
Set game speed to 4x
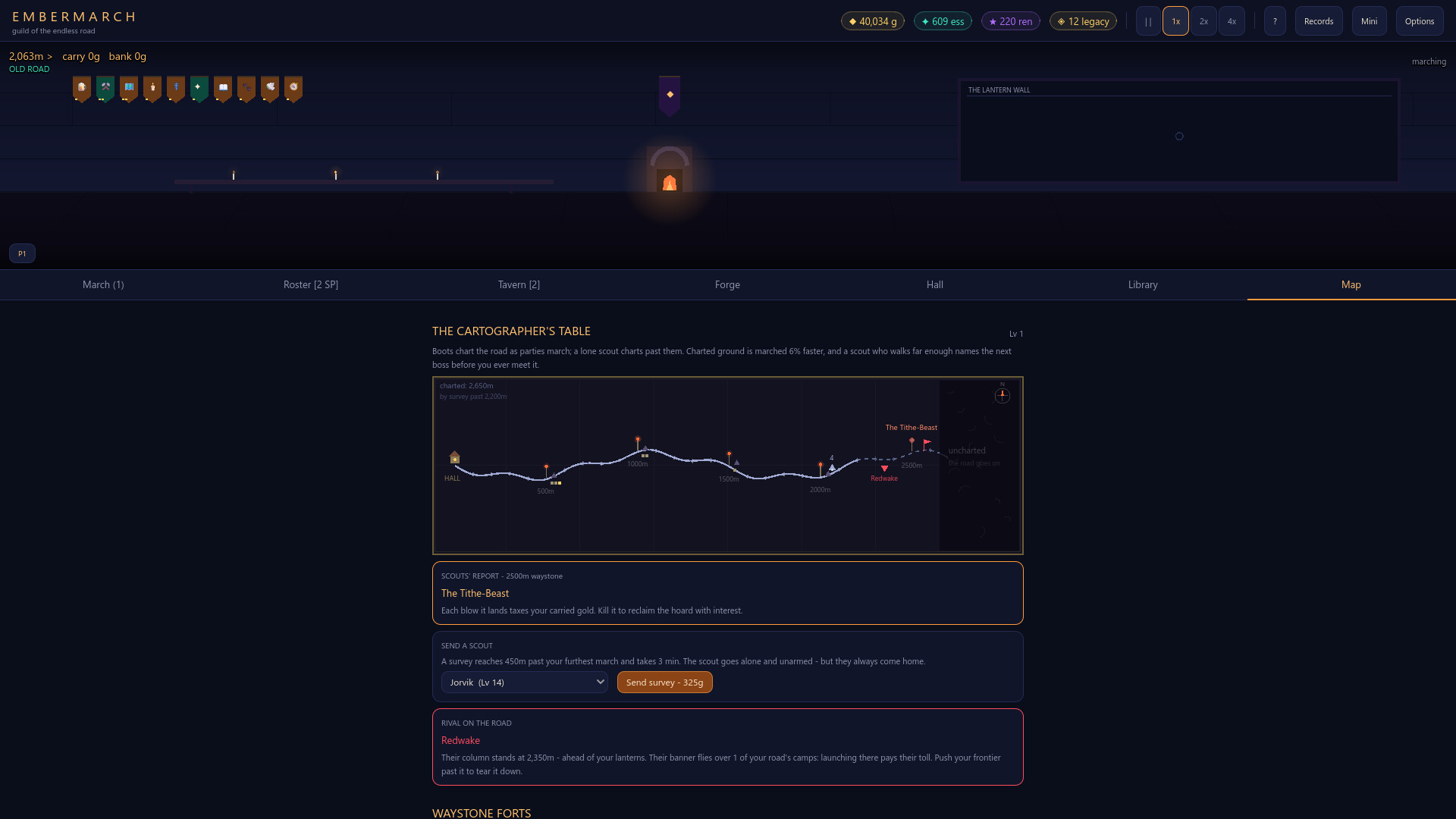(x=1232, y=21)
